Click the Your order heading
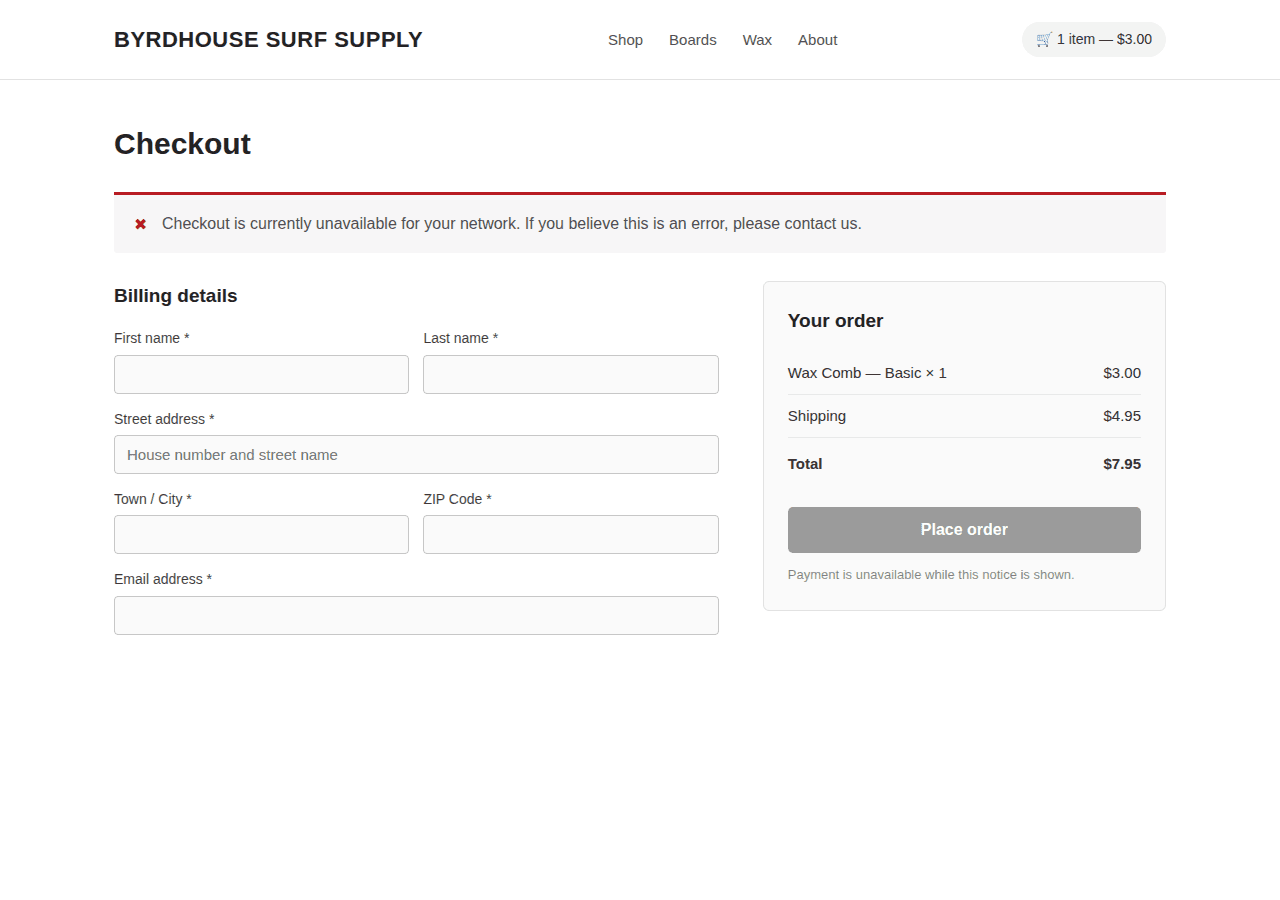 (x=836, y=321)
